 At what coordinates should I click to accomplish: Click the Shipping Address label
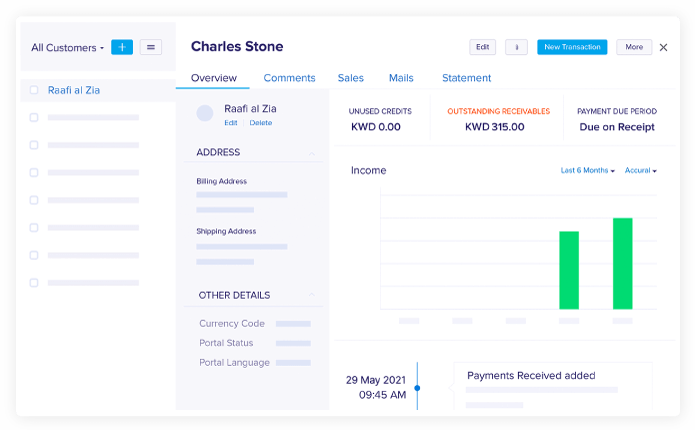(x=226, y=231)
